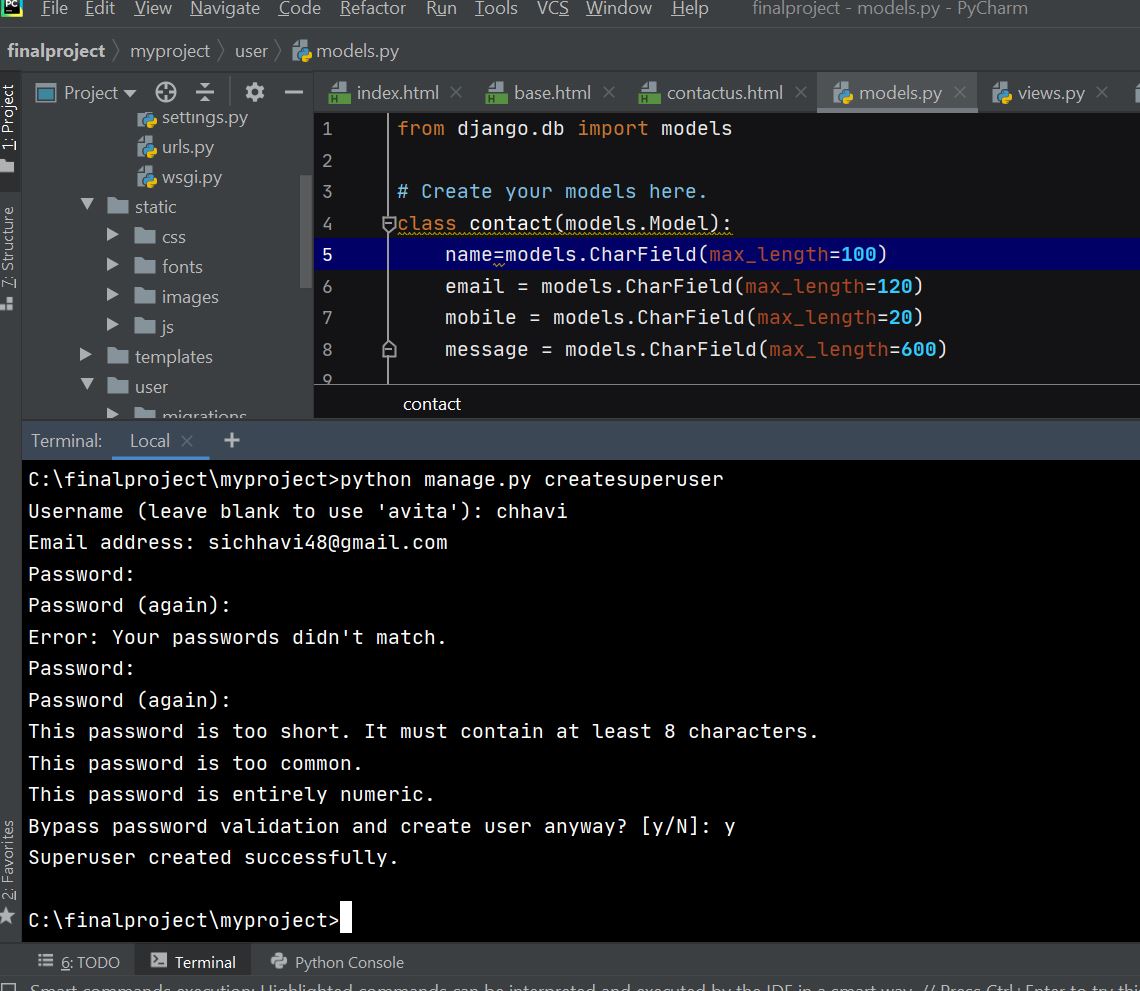Close the index.html tab

(456, 92)
